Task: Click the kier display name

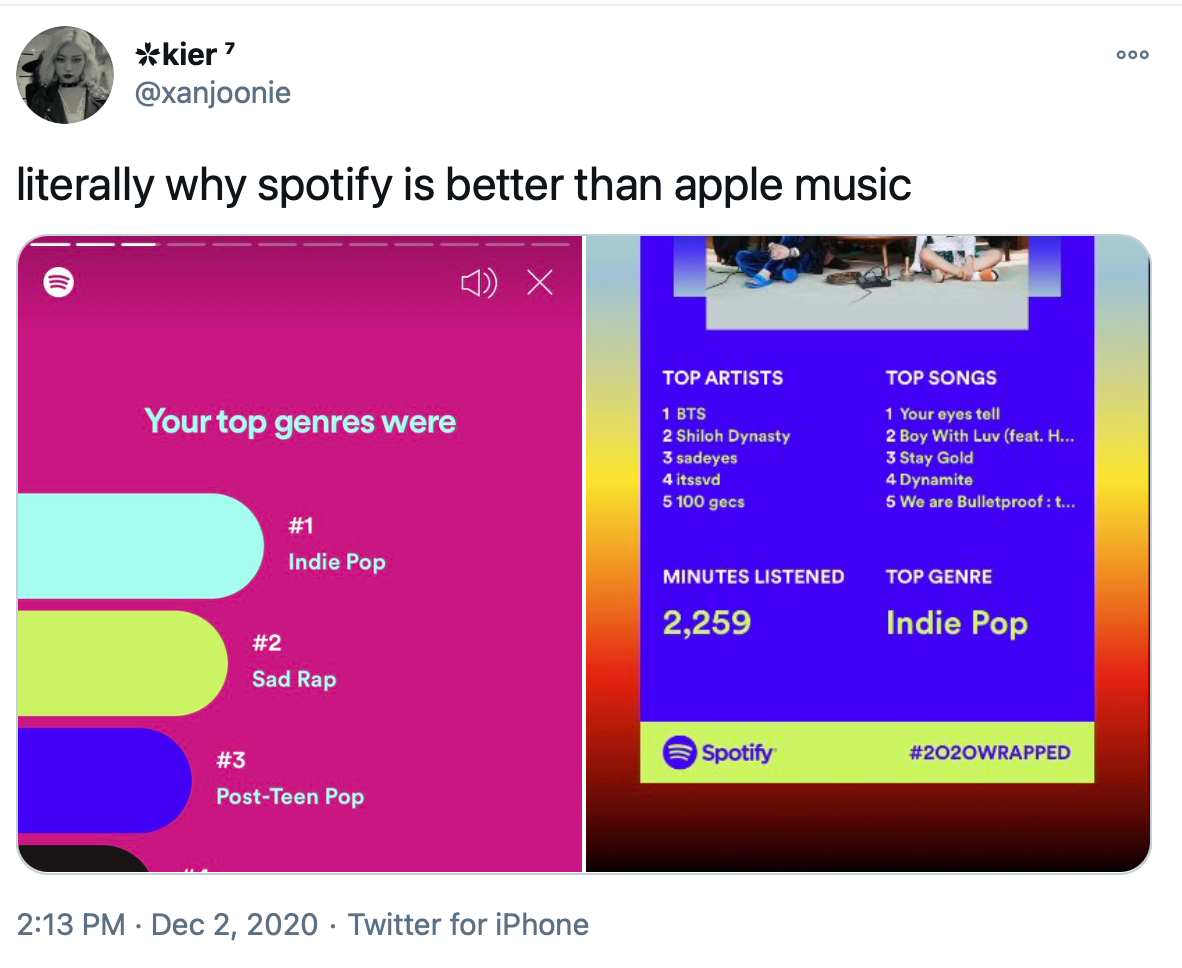Action: (185, 54)
